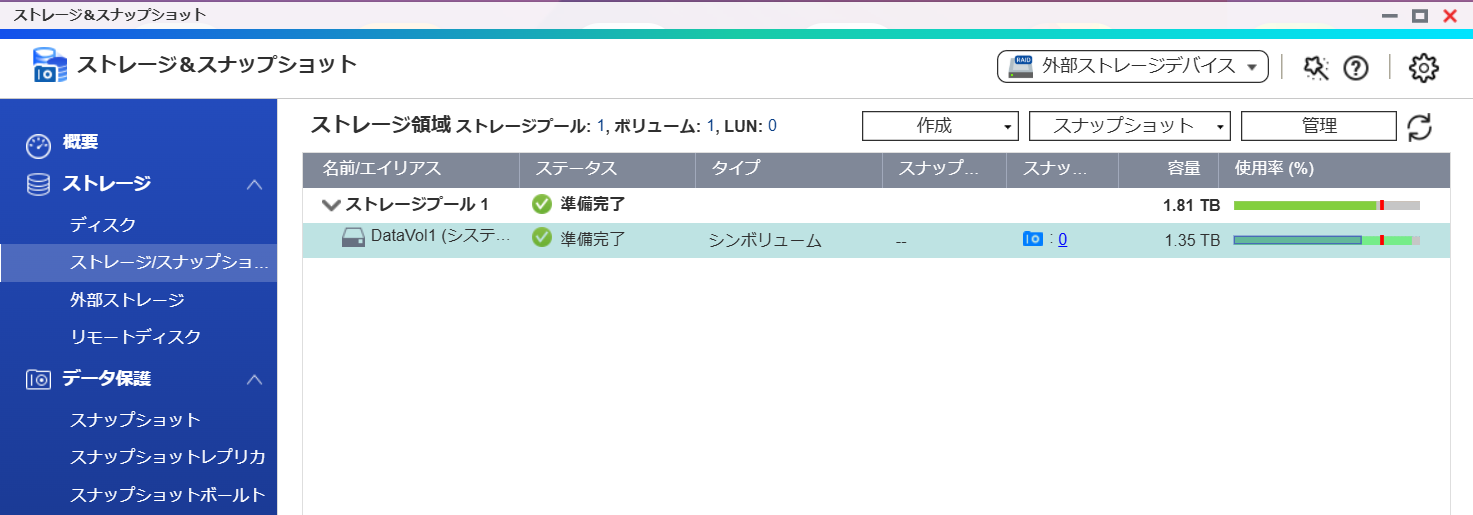Collapse the ストレージ sidebar section
This screenshot has width=1473, height=515.
(x=254, y=184)
